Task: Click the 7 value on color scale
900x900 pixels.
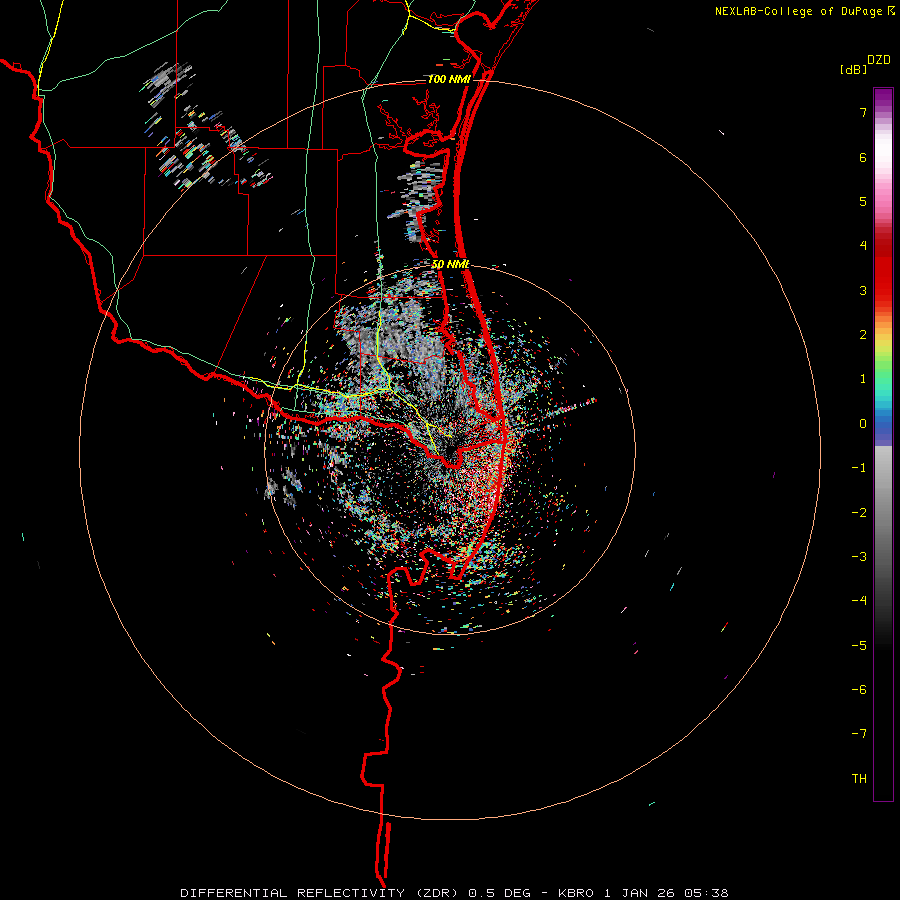Action: pyautogui.click(x=863, y=112)
